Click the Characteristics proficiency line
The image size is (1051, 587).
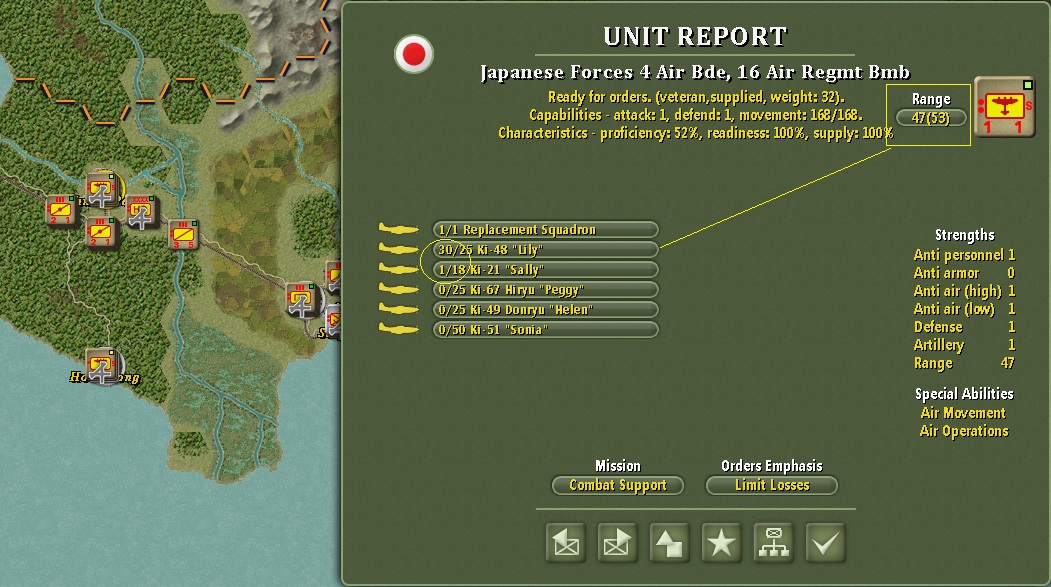696,133
